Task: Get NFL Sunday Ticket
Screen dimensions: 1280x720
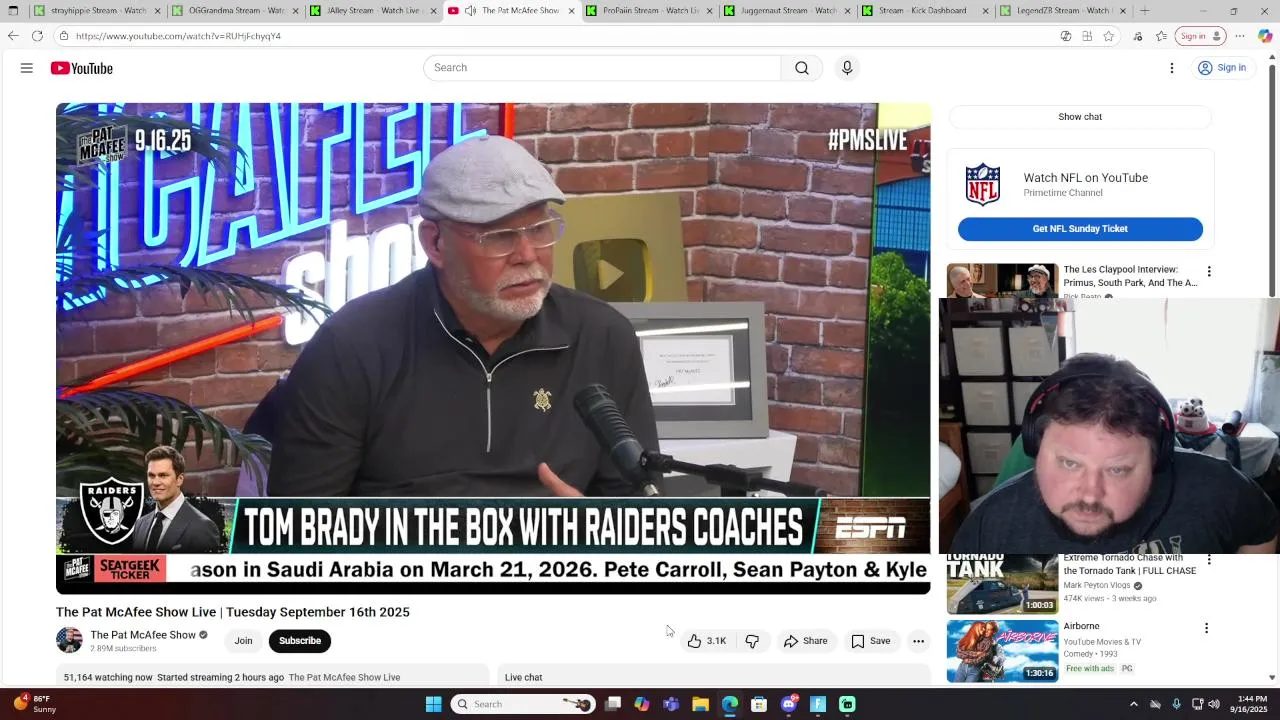Action: pos(1080,229)
